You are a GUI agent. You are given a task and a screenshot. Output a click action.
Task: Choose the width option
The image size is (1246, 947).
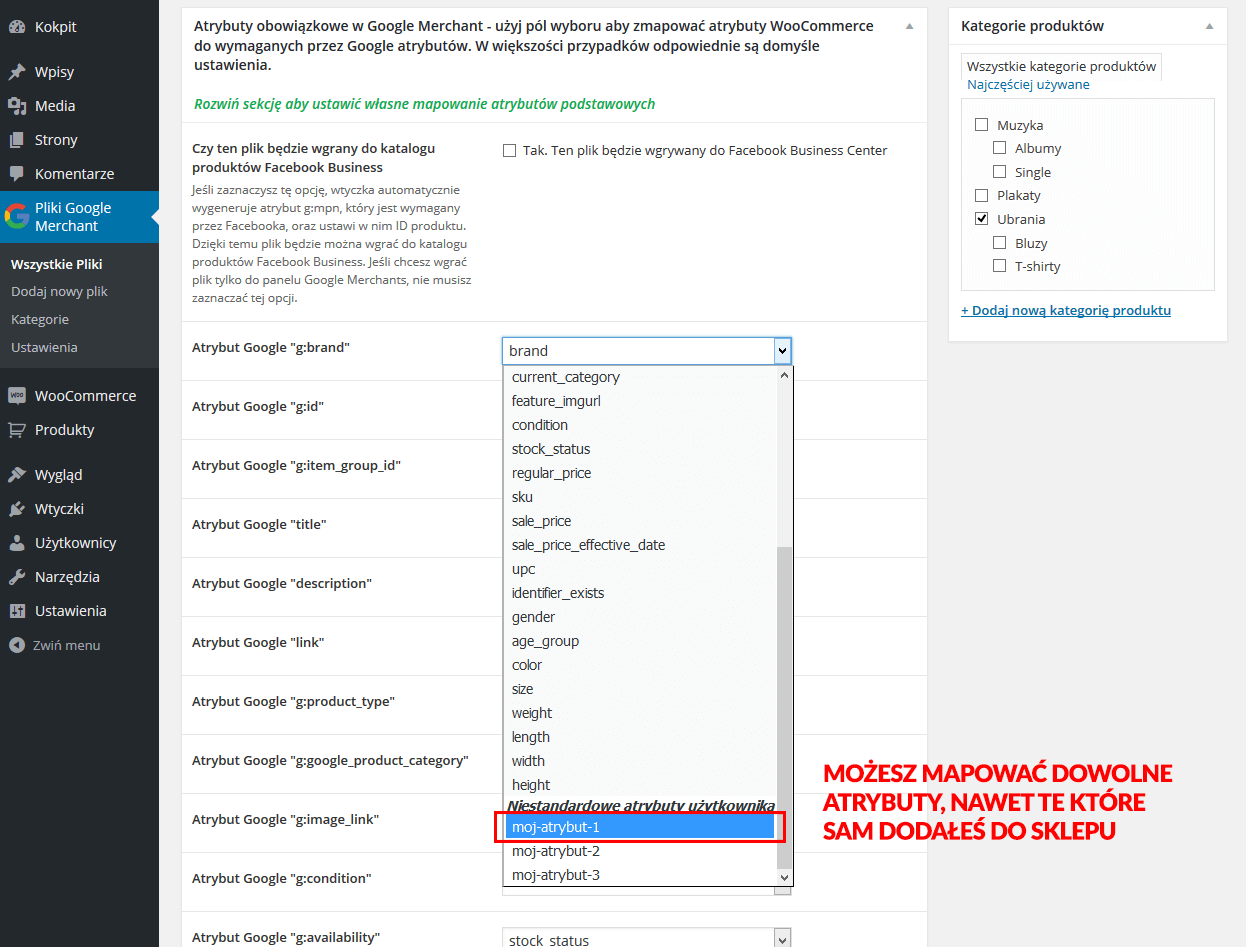tap(640, 761)
